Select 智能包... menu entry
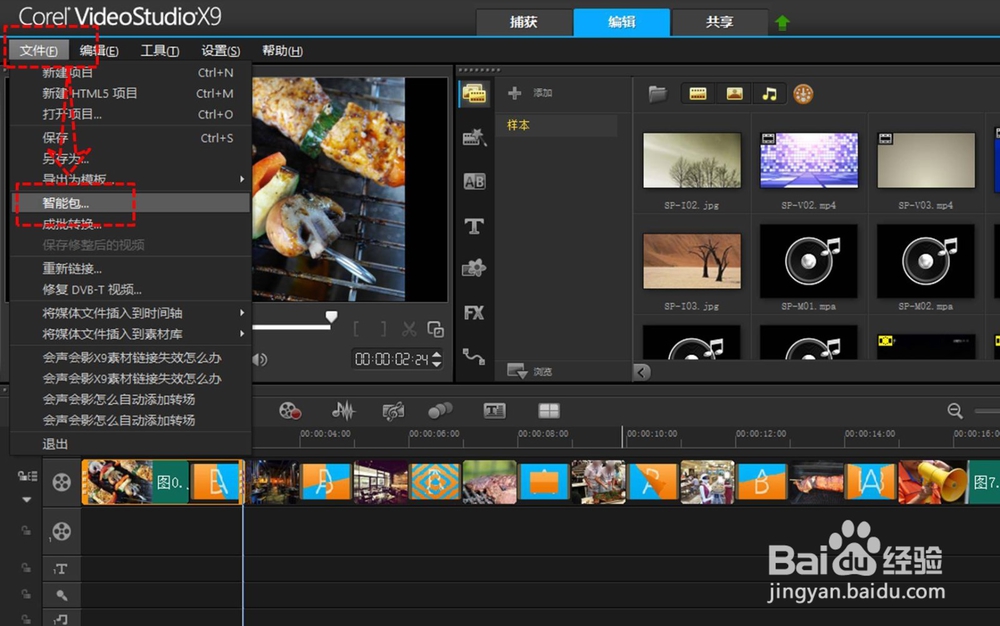 click(131, 203)
